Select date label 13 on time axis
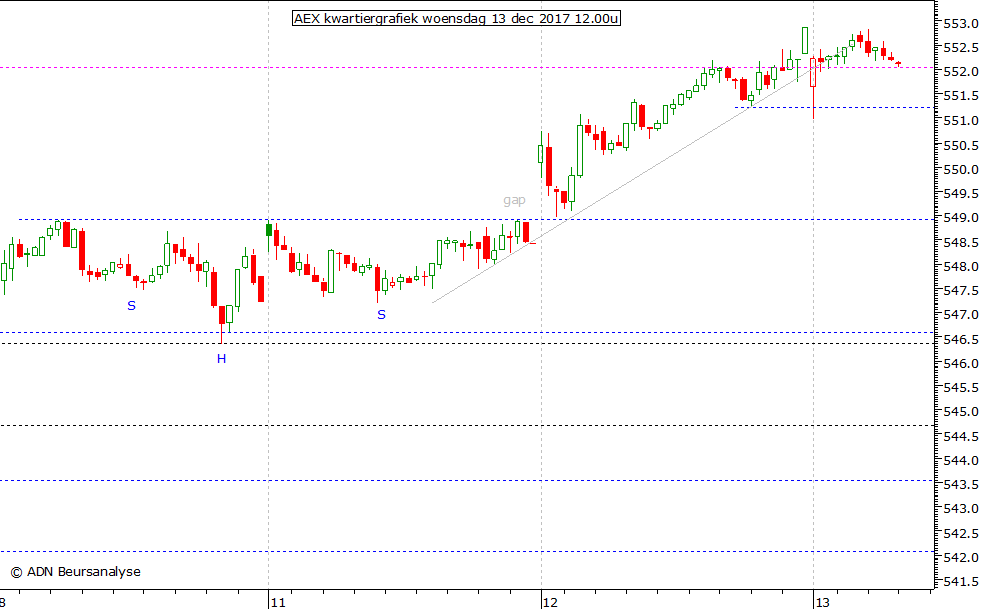Viewport: 982px width, 609px height. [x=822, y=603]
